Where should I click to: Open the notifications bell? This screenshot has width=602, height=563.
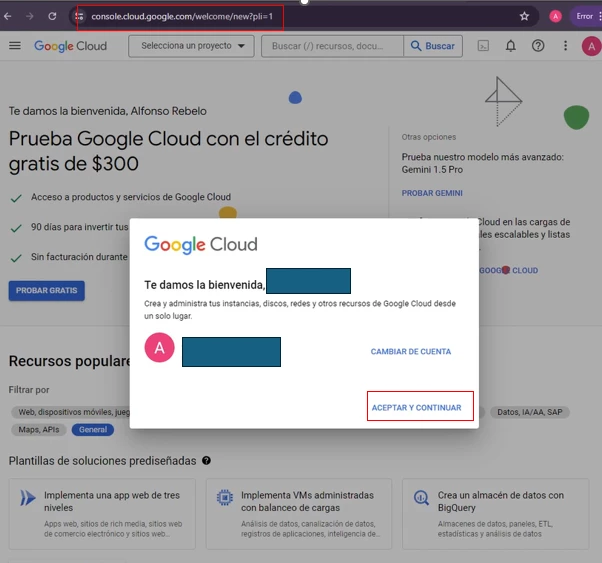pos(510,46)
